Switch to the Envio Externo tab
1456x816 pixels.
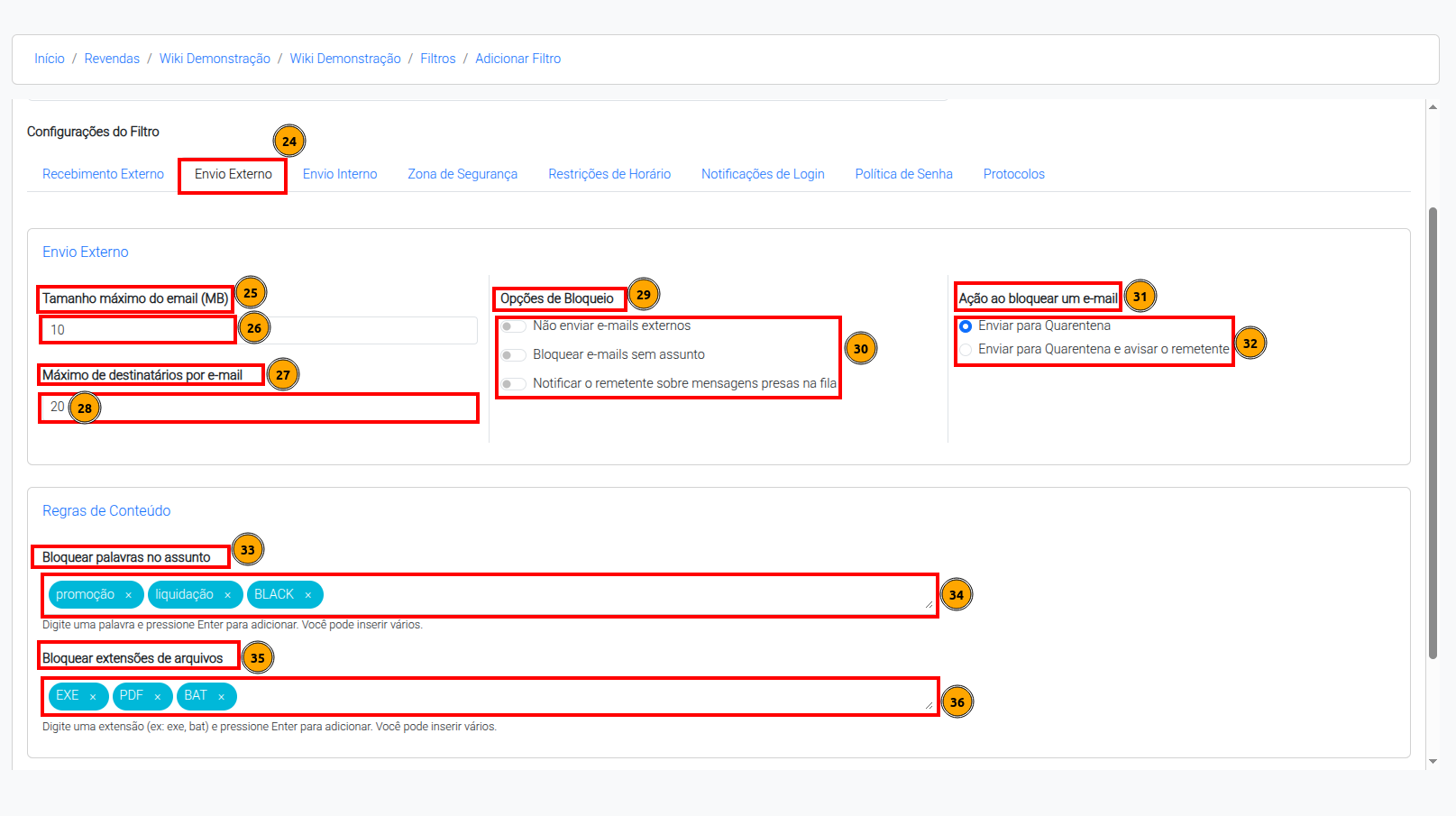coord(234,174)
